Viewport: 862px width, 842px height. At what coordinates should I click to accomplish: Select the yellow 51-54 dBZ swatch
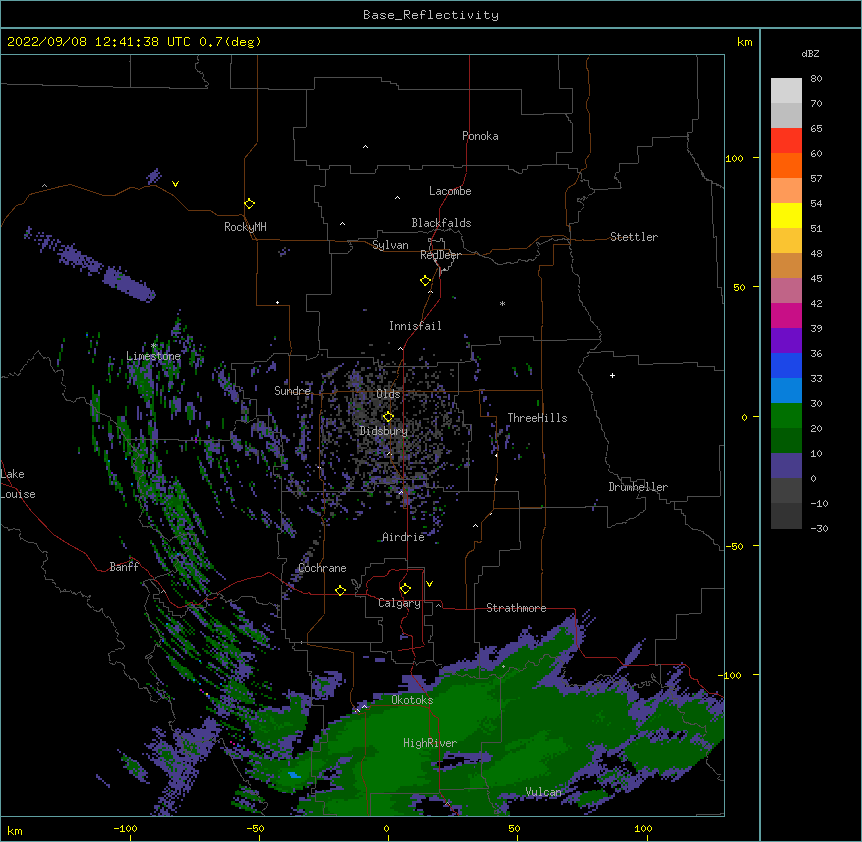[x=786, y=215]
